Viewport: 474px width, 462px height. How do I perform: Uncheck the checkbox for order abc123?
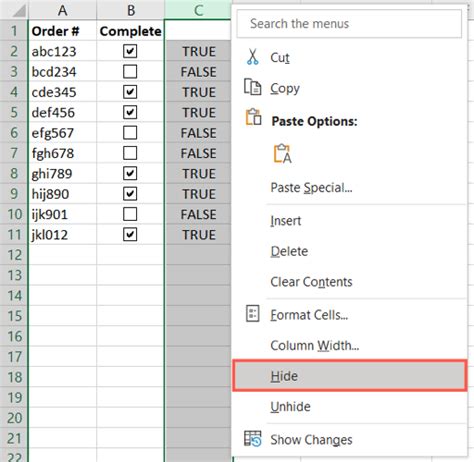coord(130,51)
